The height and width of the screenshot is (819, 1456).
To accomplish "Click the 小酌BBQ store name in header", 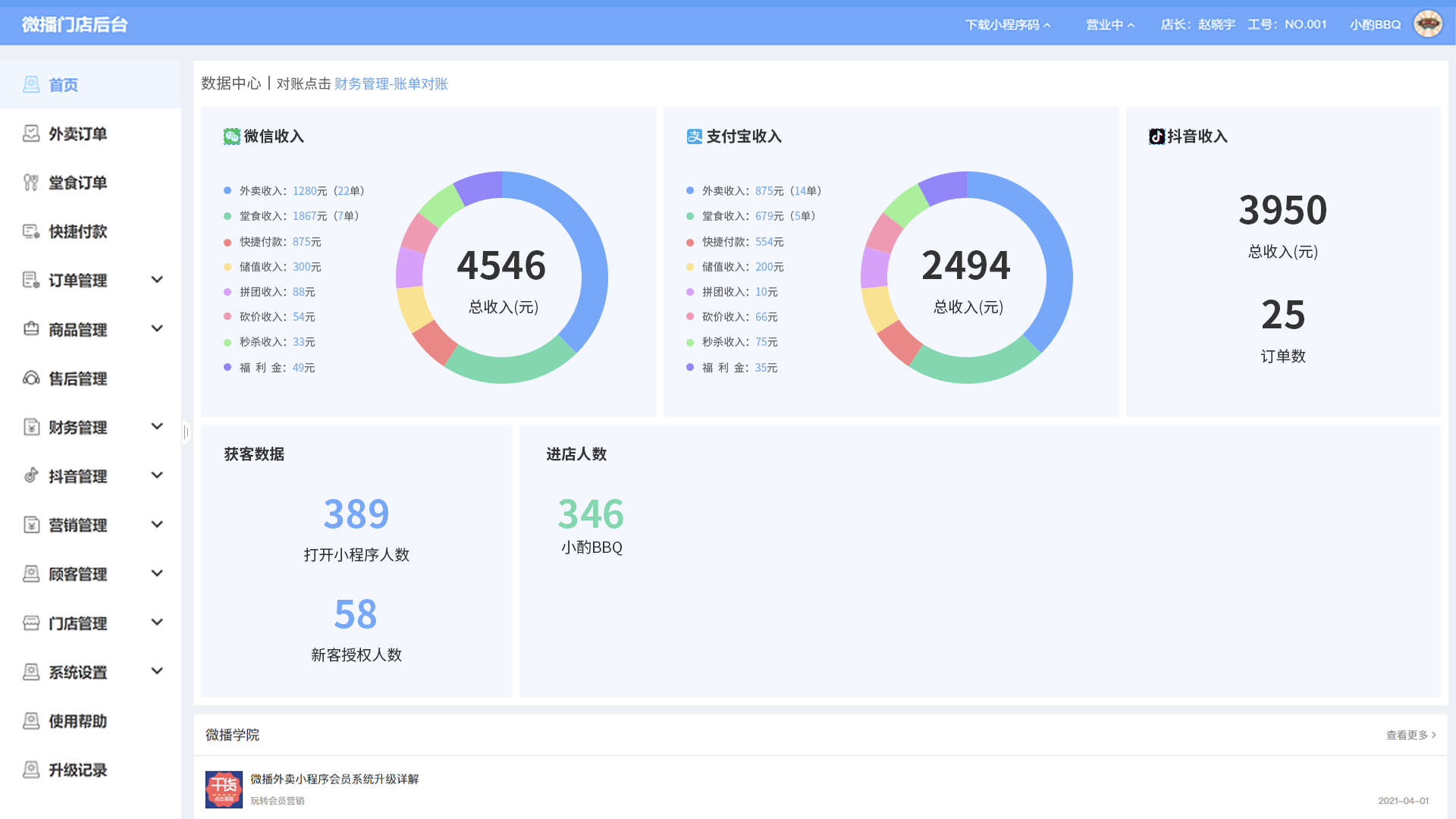I will click(x=1375, y=24).
